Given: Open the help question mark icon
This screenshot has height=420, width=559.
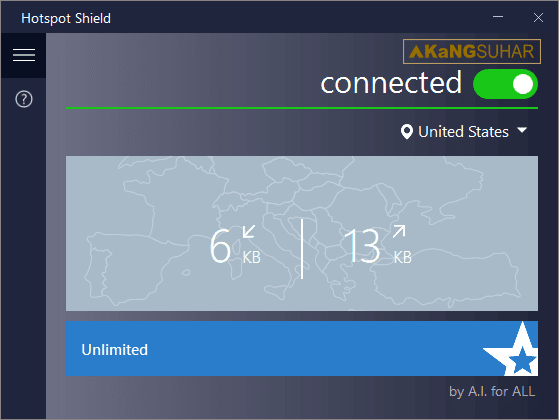Looking at the screenshot, I should [24, 99].
